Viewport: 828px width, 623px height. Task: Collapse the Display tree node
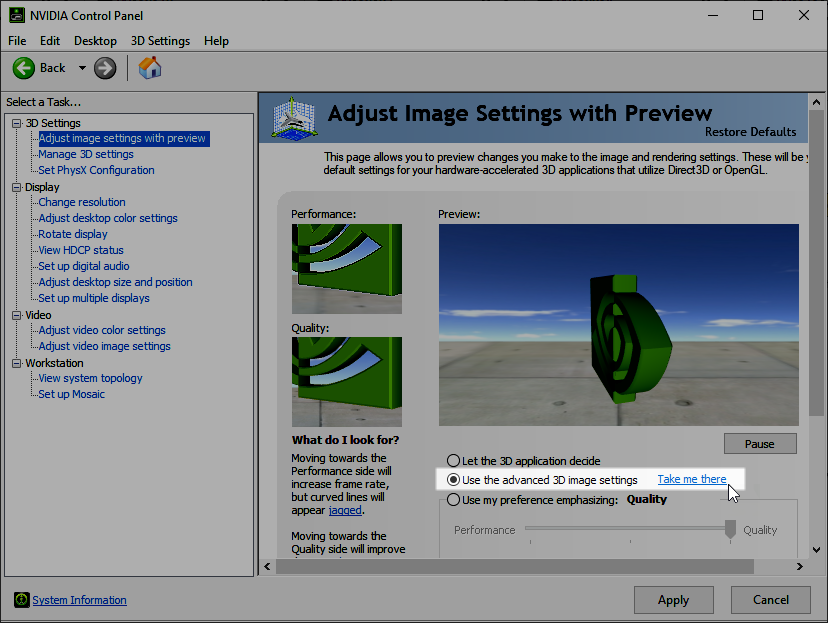click(16, 187)
